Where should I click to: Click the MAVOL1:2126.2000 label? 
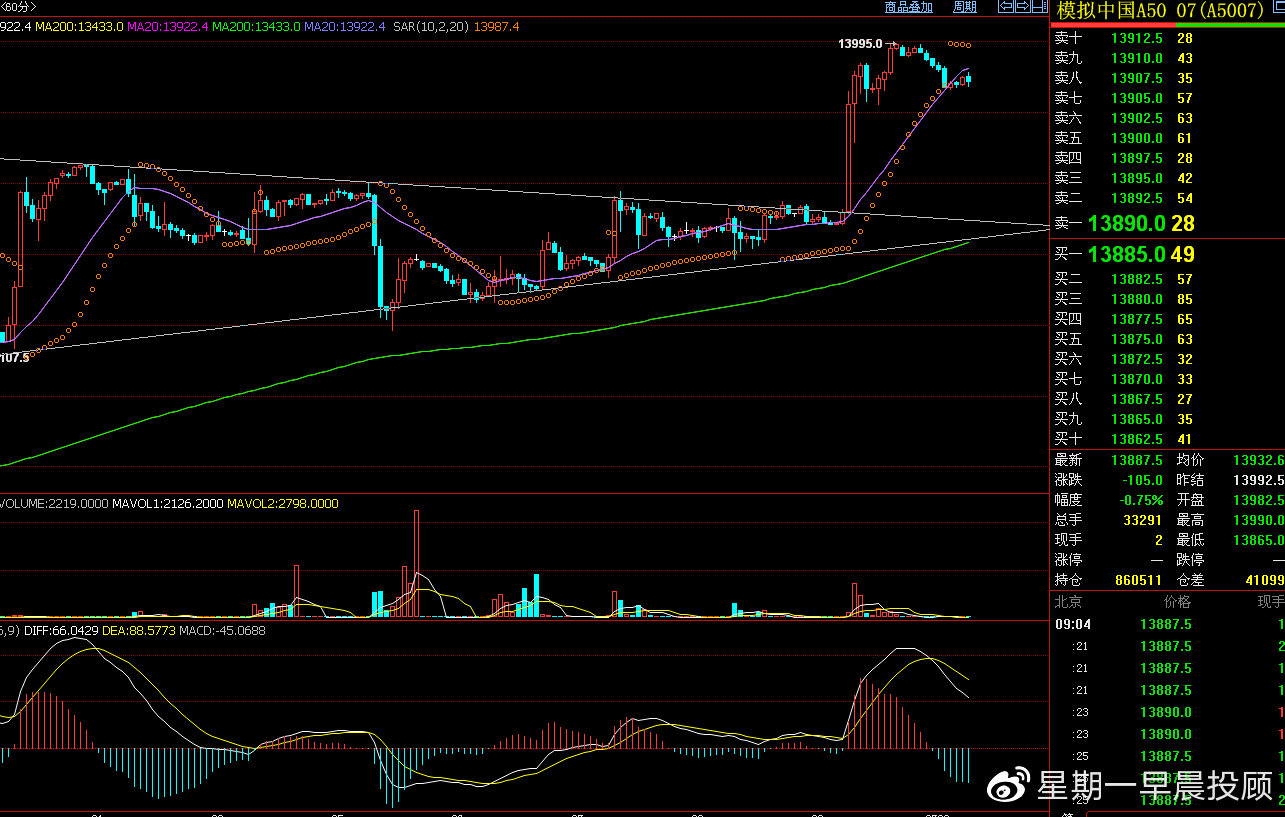(168, 504)
